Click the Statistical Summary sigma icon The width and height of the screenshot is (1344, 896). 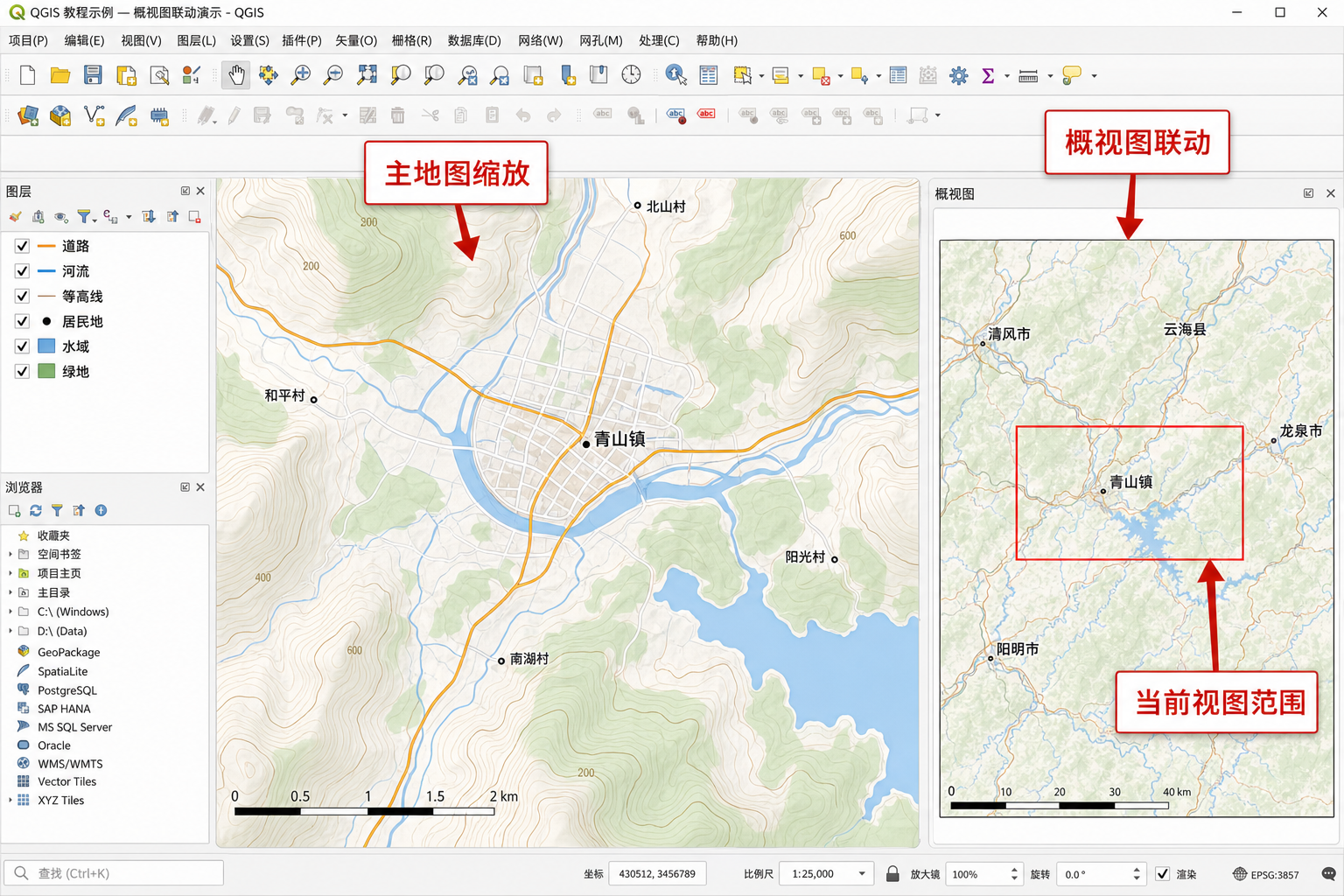988,76
